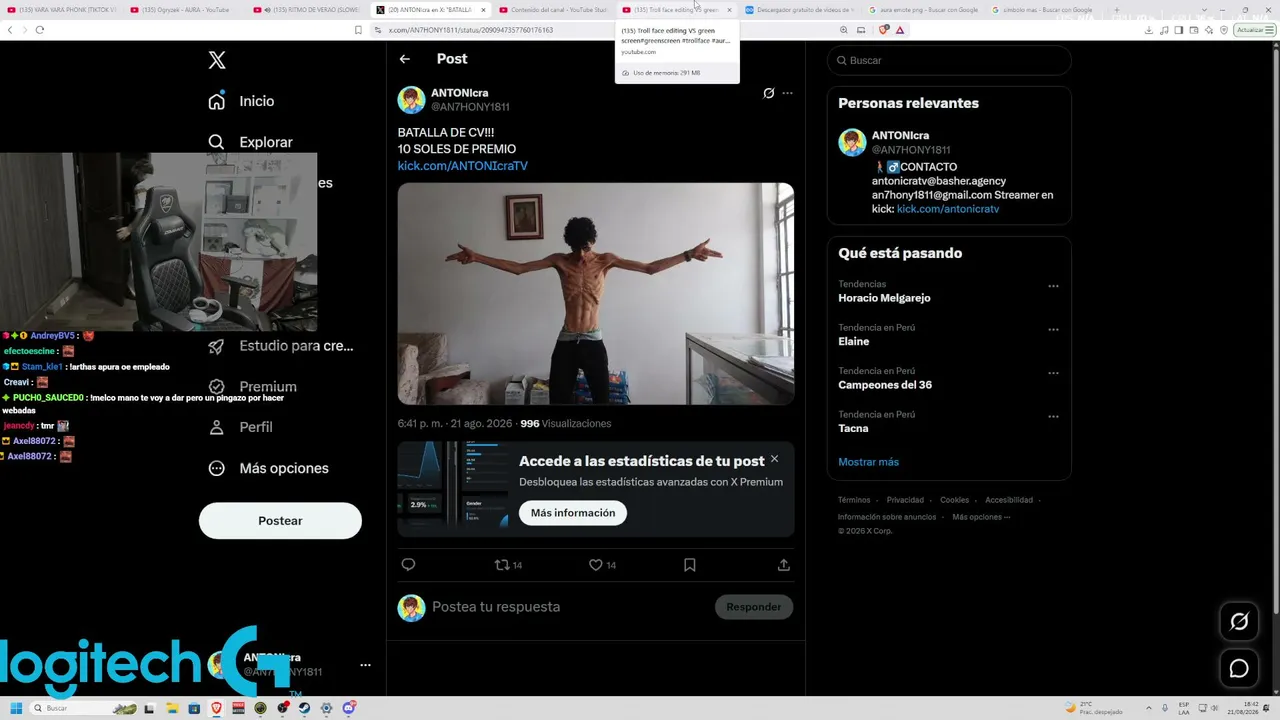Go back using the Post arrow

405,59
